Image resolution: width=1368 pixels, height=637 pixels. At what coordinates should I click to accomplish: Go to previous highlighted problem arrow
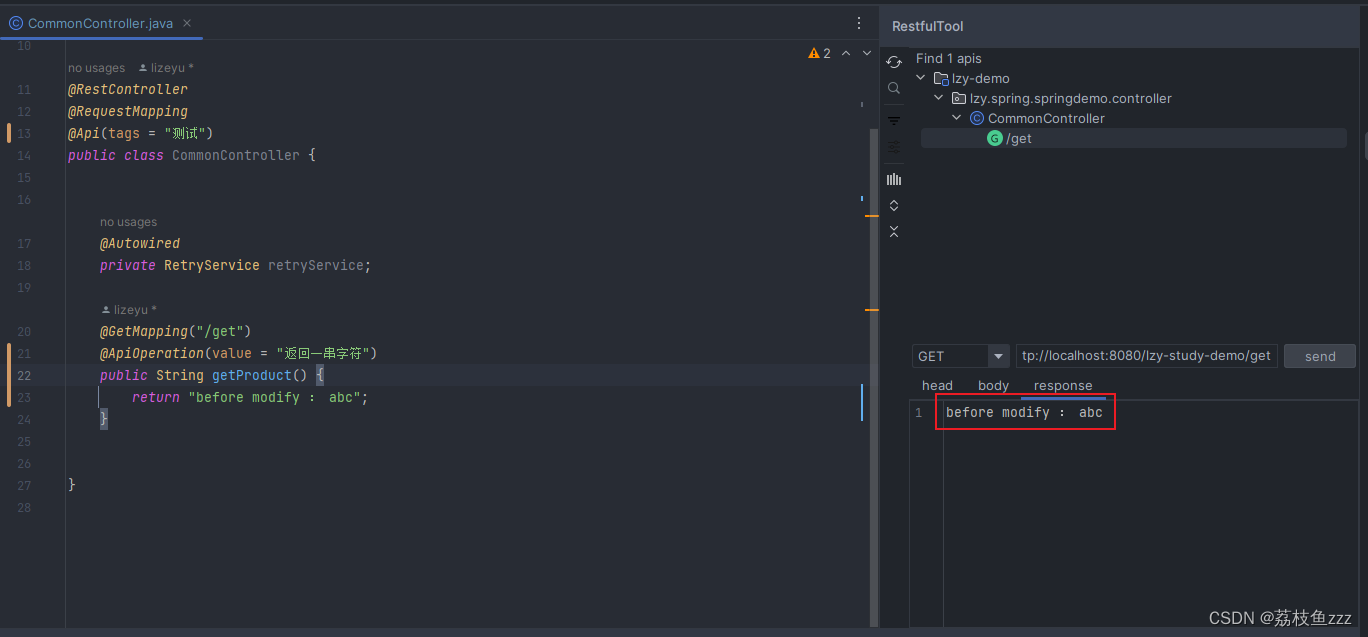coord(846,53)
